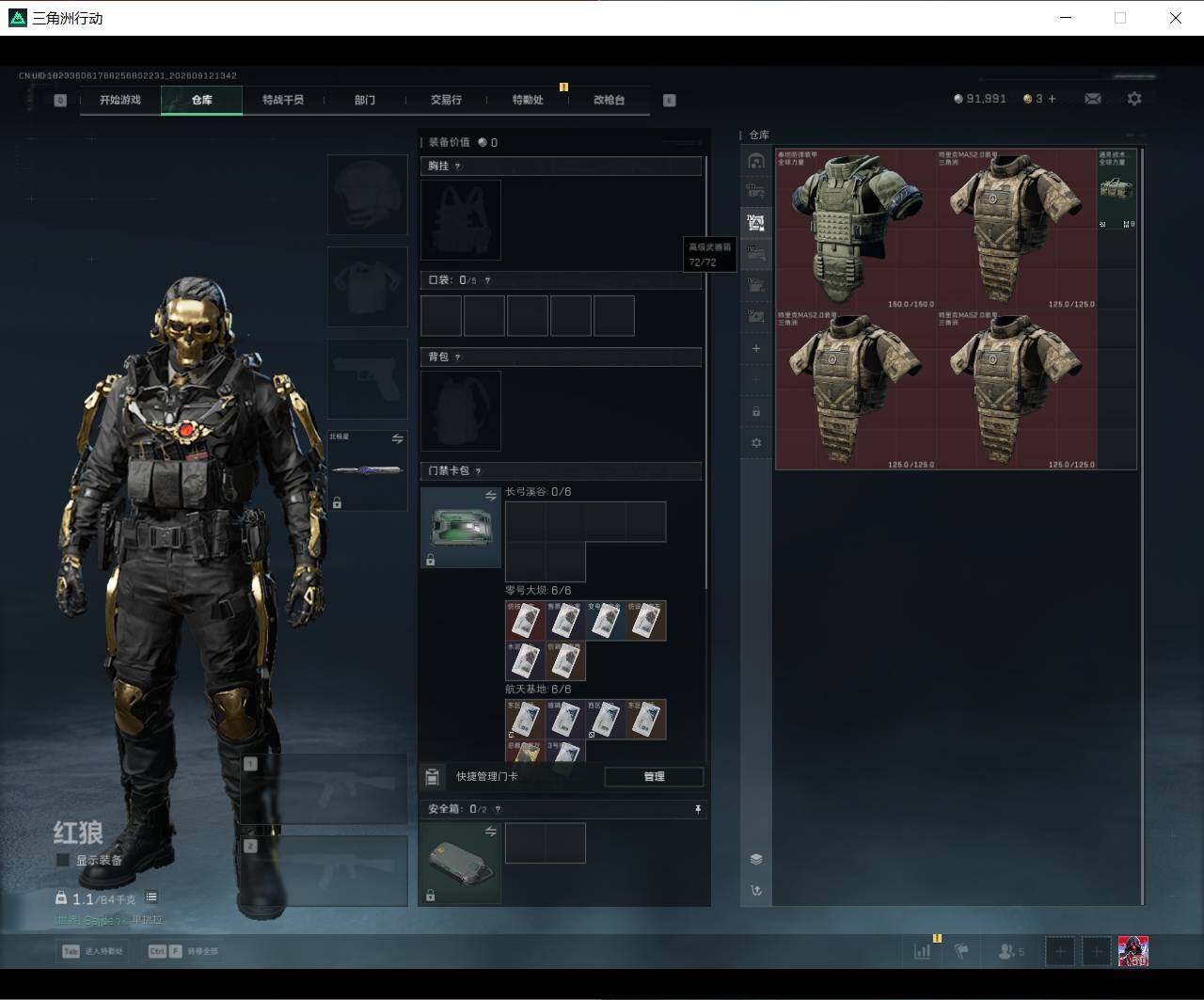This screenshot has height=1000, width=1204.
Task: Switch to the 部门 tab
Action: (365, 100)
